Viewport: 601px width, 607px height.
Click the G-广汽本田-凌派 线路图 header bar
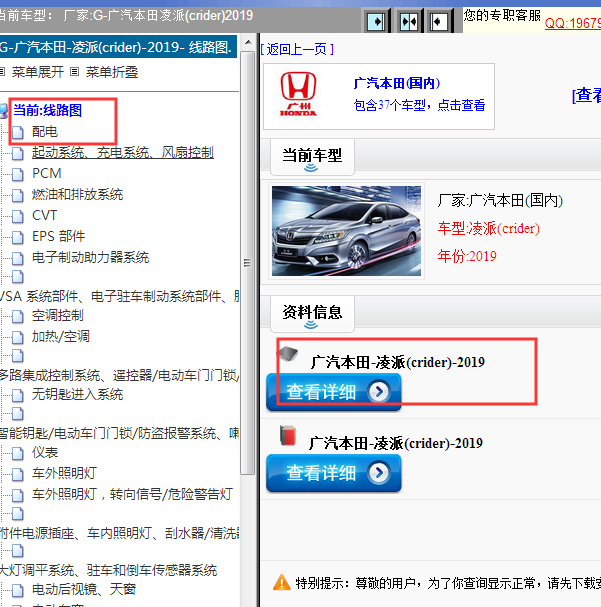[x=118, y=47]
